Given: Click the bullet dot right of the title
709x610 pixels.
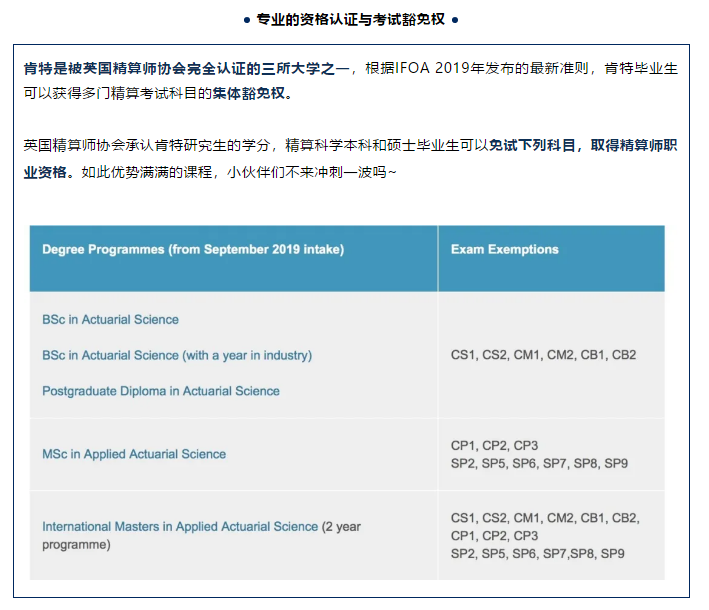Looking at the screenshot, I should tap(455, 19).
